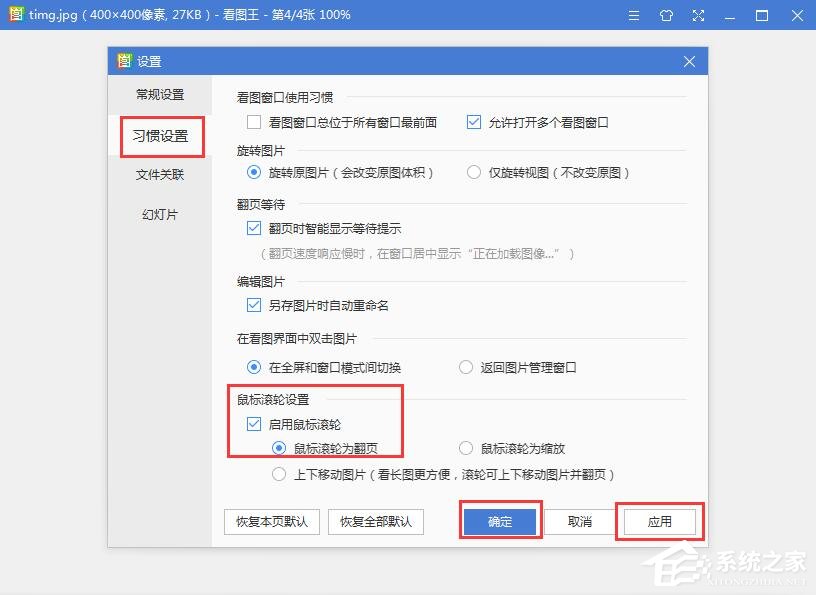Click the fullscreen expand icon in title bar
The width and height of the screenshot is (816, 595).
697,14
